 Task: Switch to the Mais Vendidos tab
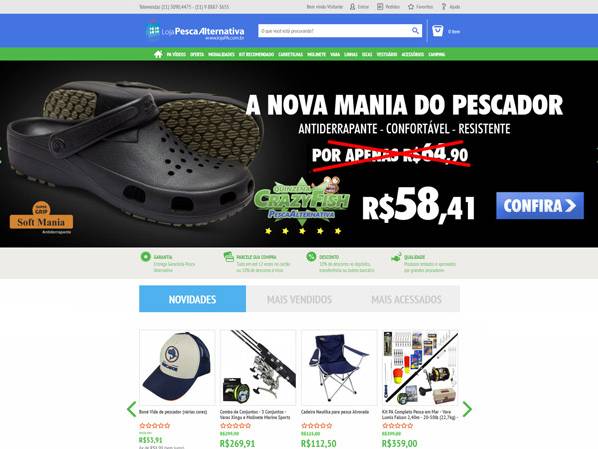click(299, 299)
